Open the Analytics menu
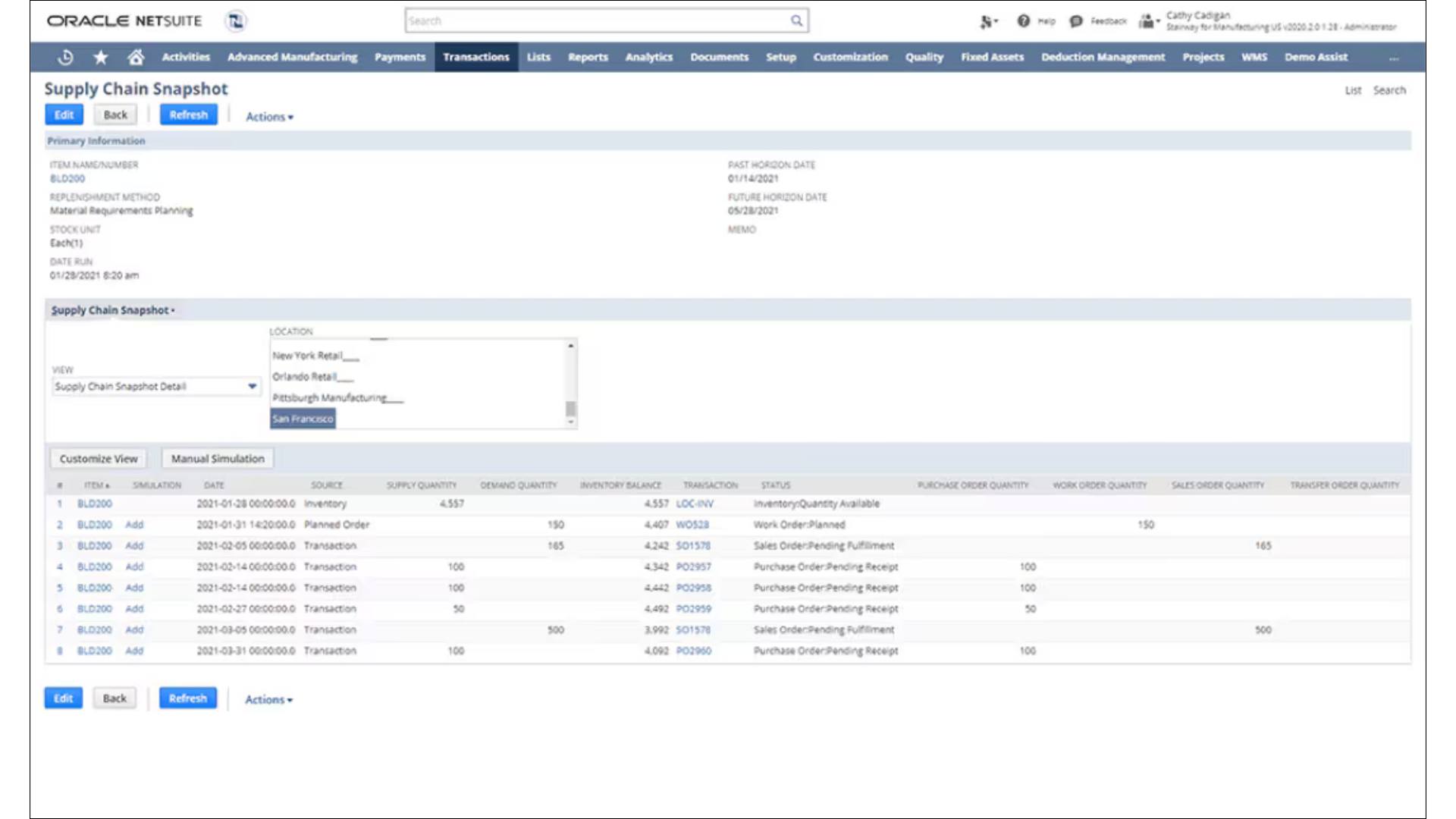Image resolution: width=1456 pixels, height=819 pixels. 648,57
